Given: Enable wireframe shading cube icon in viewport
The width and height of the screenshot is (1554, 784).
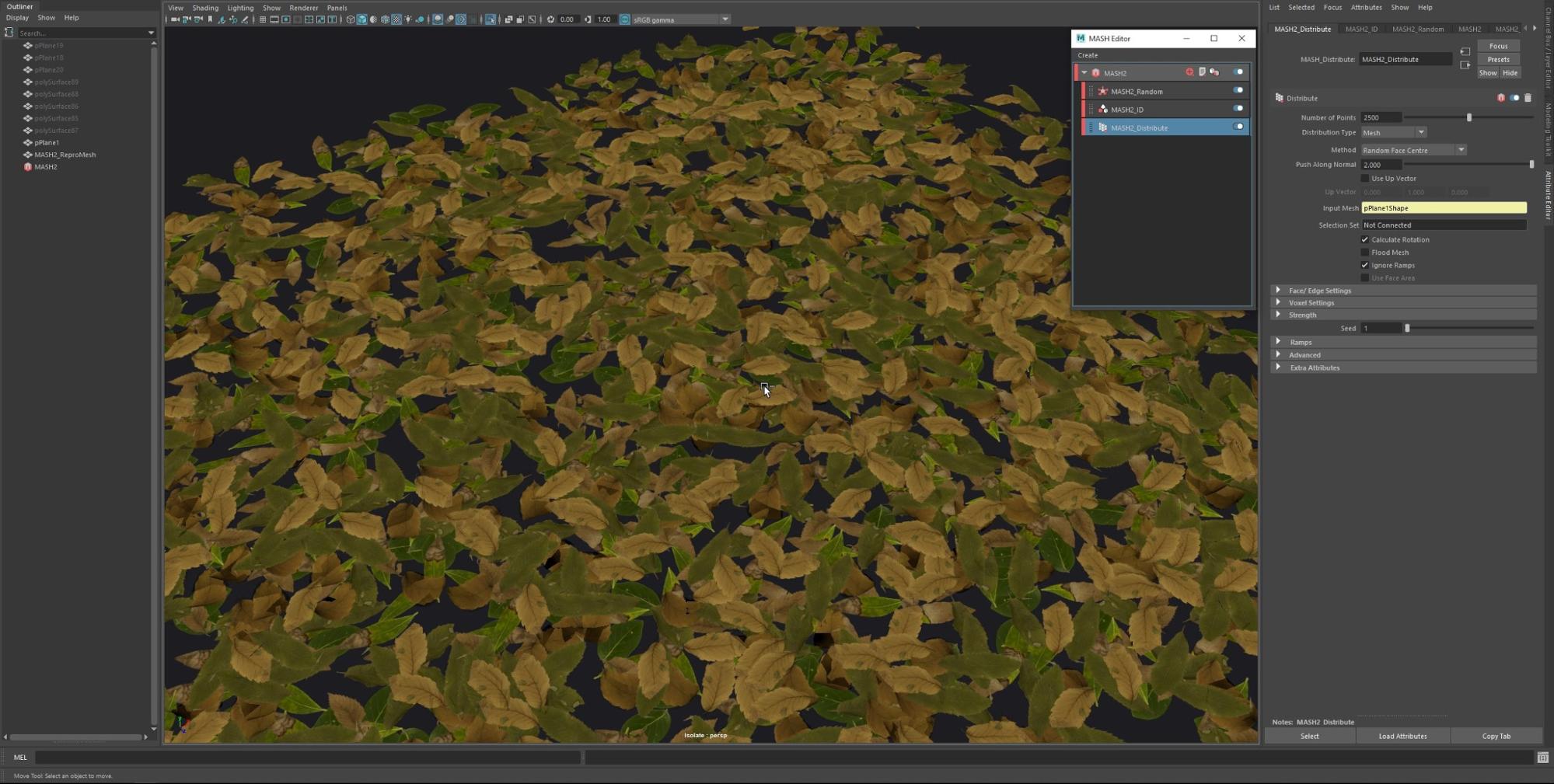Looking at the screenshot, I should [x=351, y=19].
